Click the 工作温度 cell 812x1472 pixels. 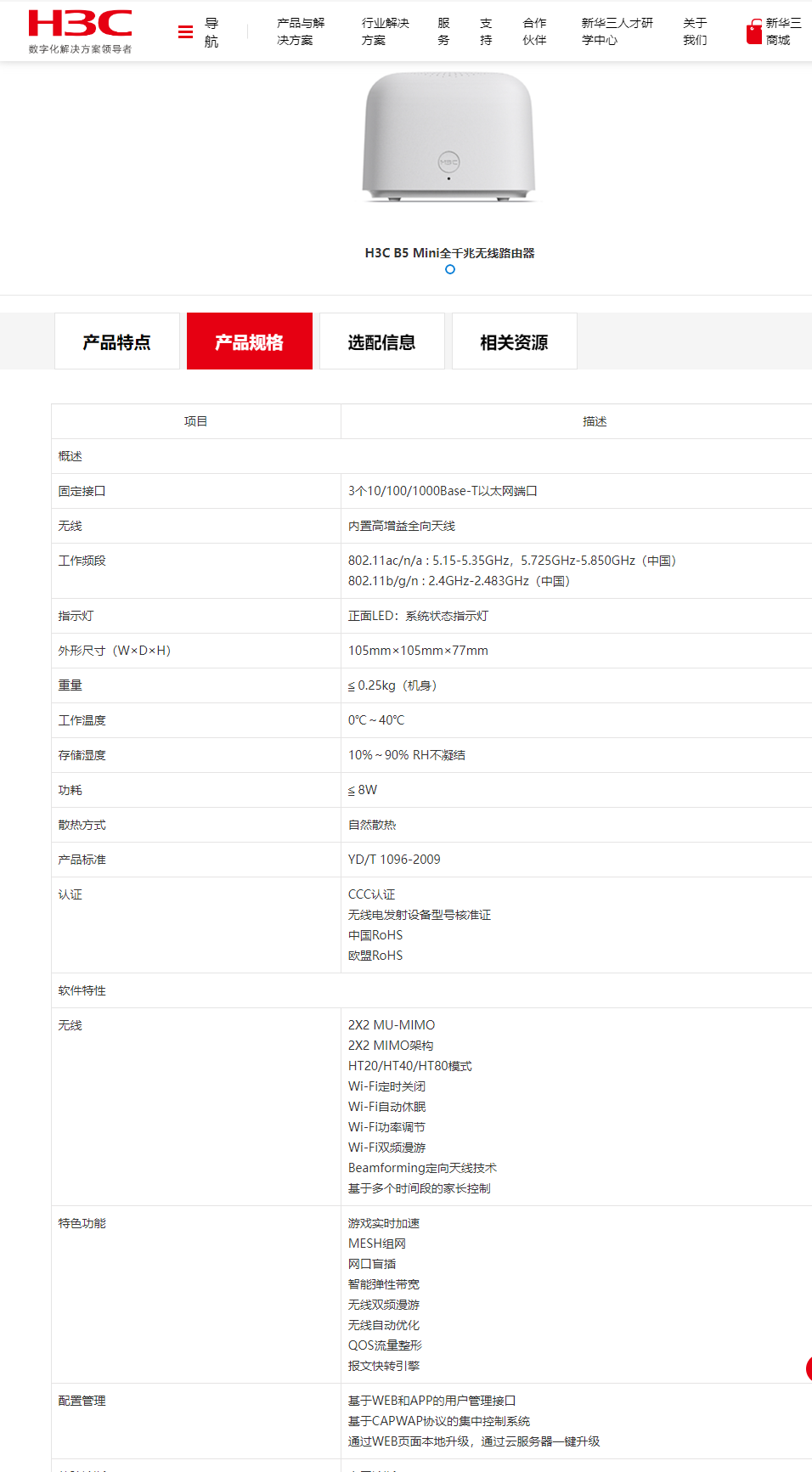[196, 720]
